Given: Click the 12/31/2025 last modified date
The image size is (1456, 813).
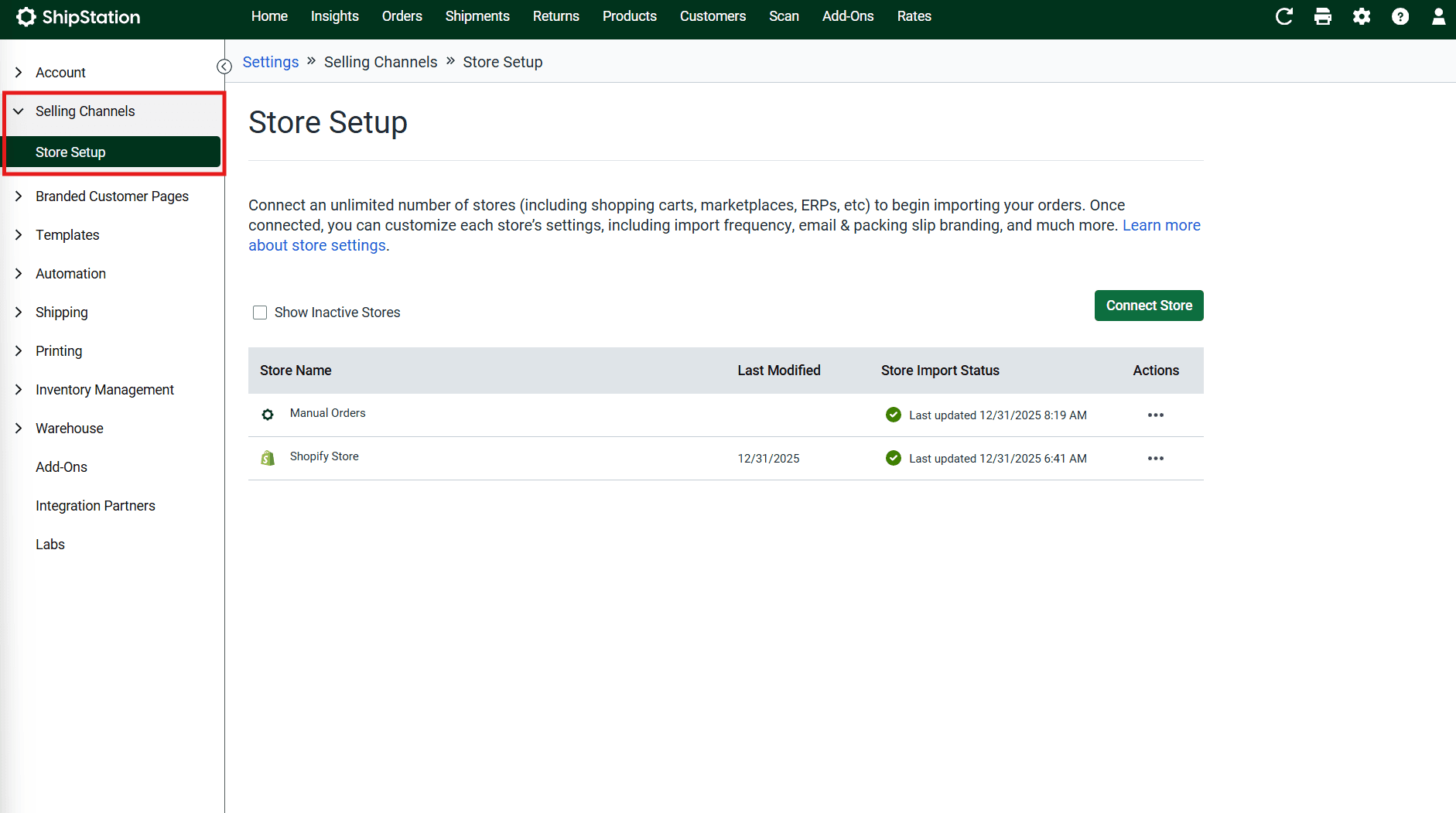Looking at the screenshot, I should [769, 459].
